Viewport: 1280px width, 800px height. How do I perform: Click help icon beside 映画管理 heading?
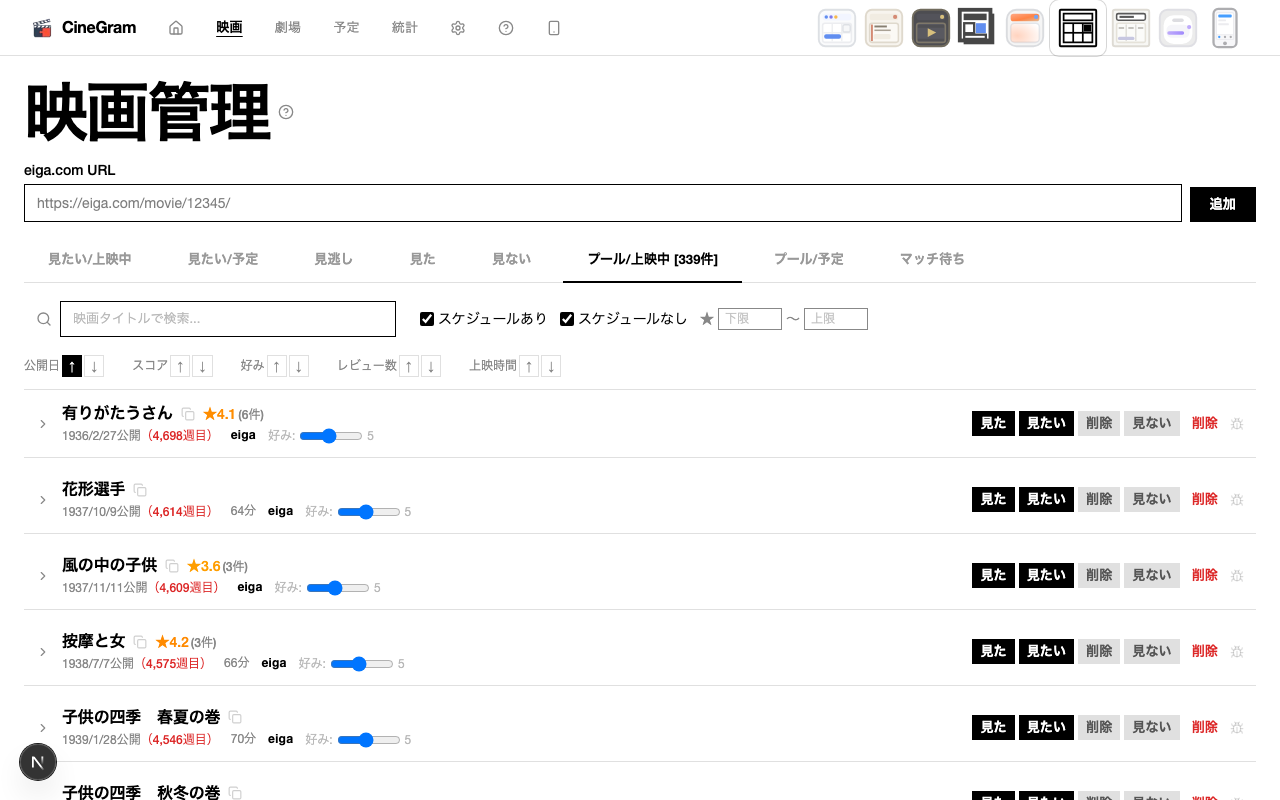tap(286, 112)
